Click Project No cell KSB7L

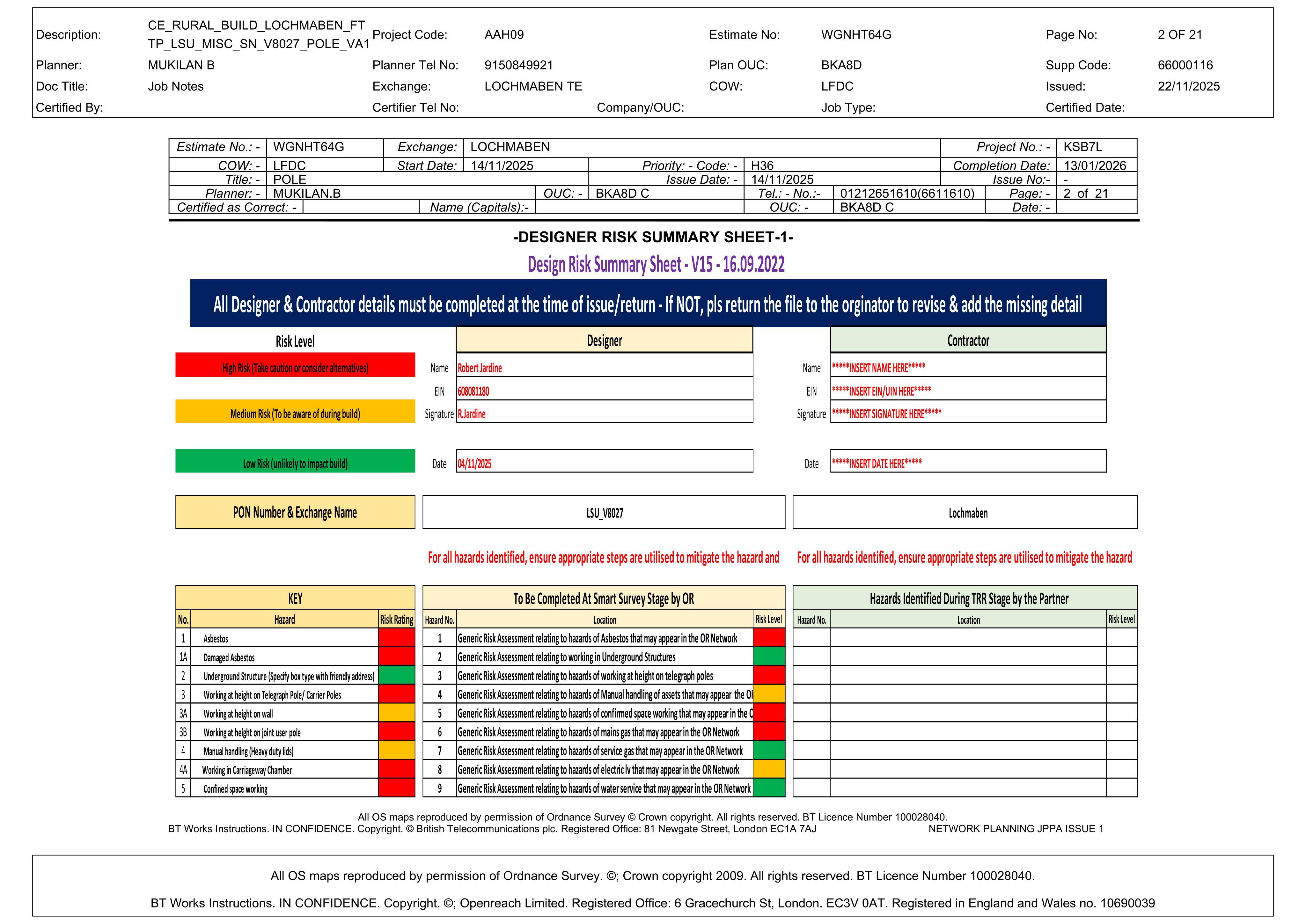pos(1097,147)
